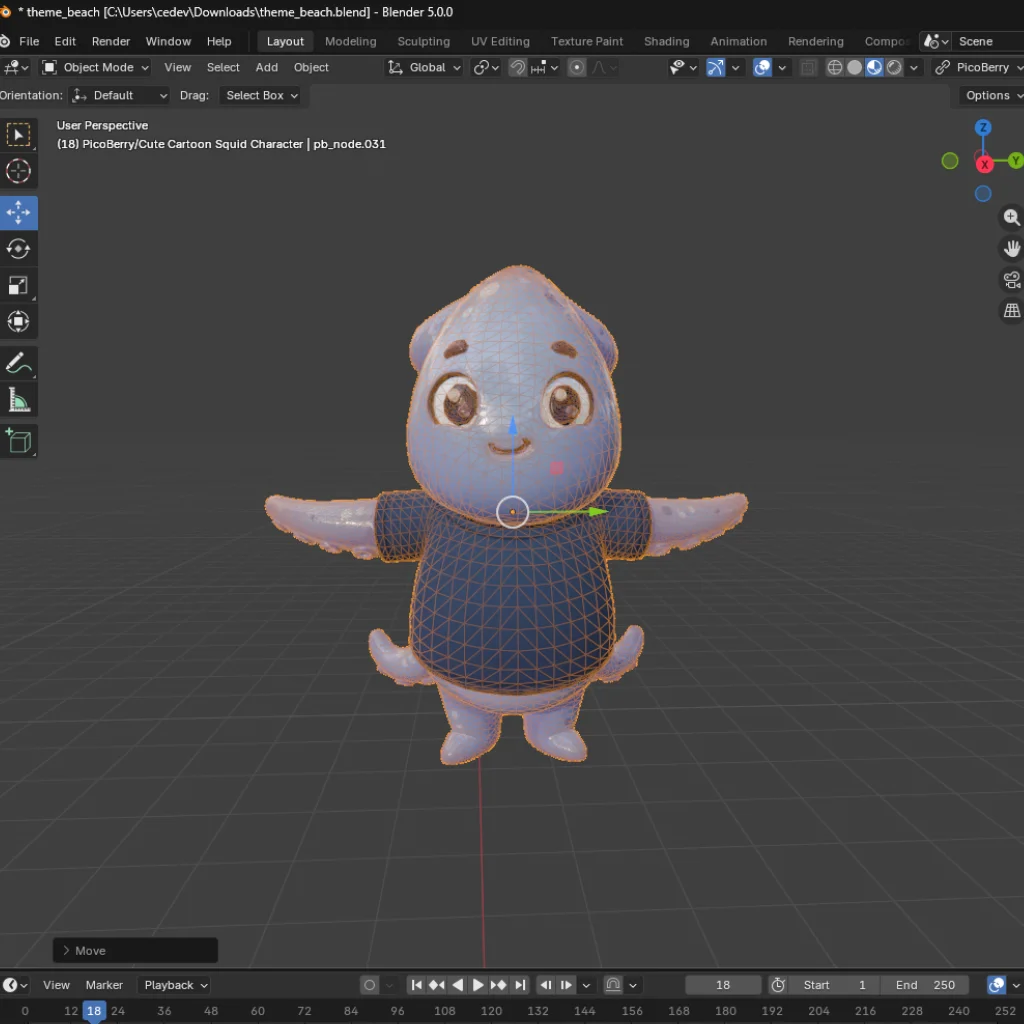Screen dimensions: 1024x1024
Task: Jump to previous keyframe
Action: [x=437, y=985]
